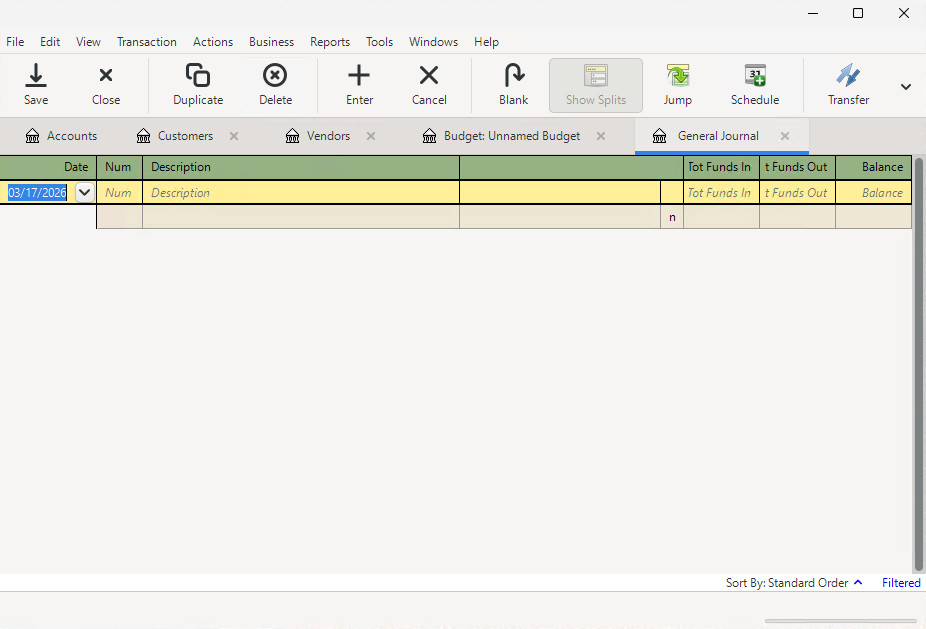Image resolution: width=926 pixels, height=629 pixels.
Task: Switch to the Customers tab
Action: pos(185,136)
